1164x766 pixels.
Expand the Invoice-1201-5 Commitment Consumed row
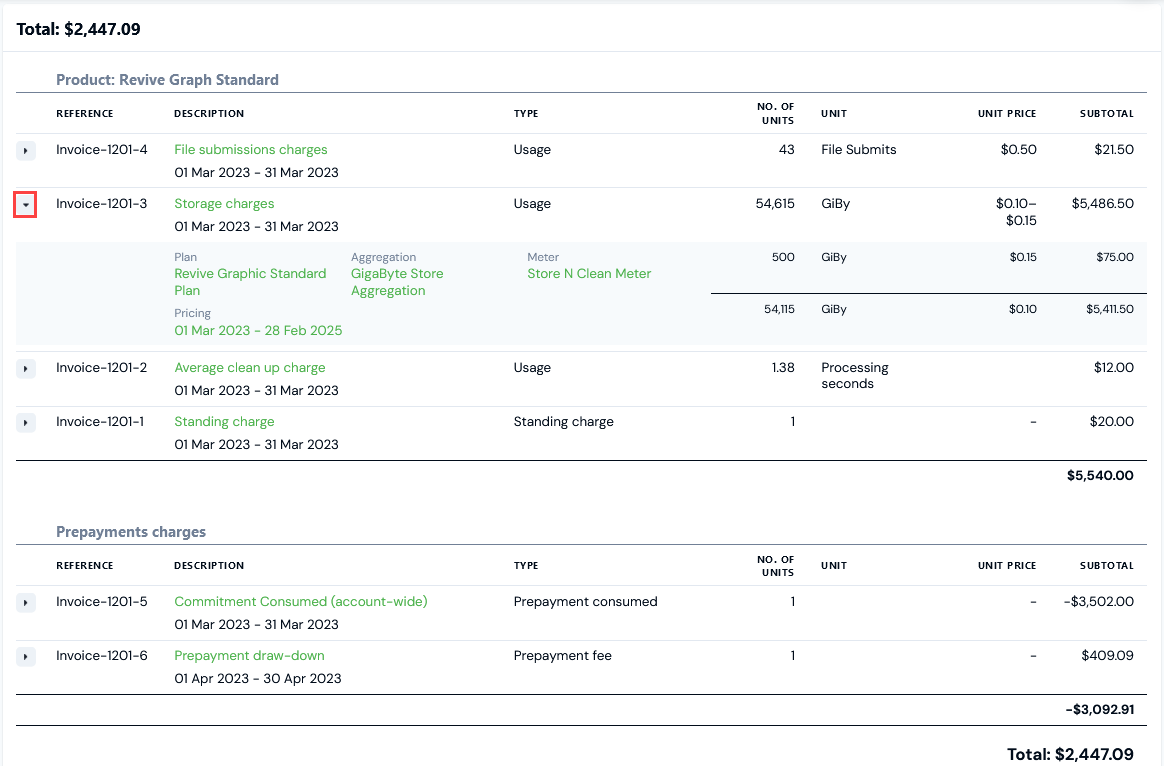click(26, 603)
